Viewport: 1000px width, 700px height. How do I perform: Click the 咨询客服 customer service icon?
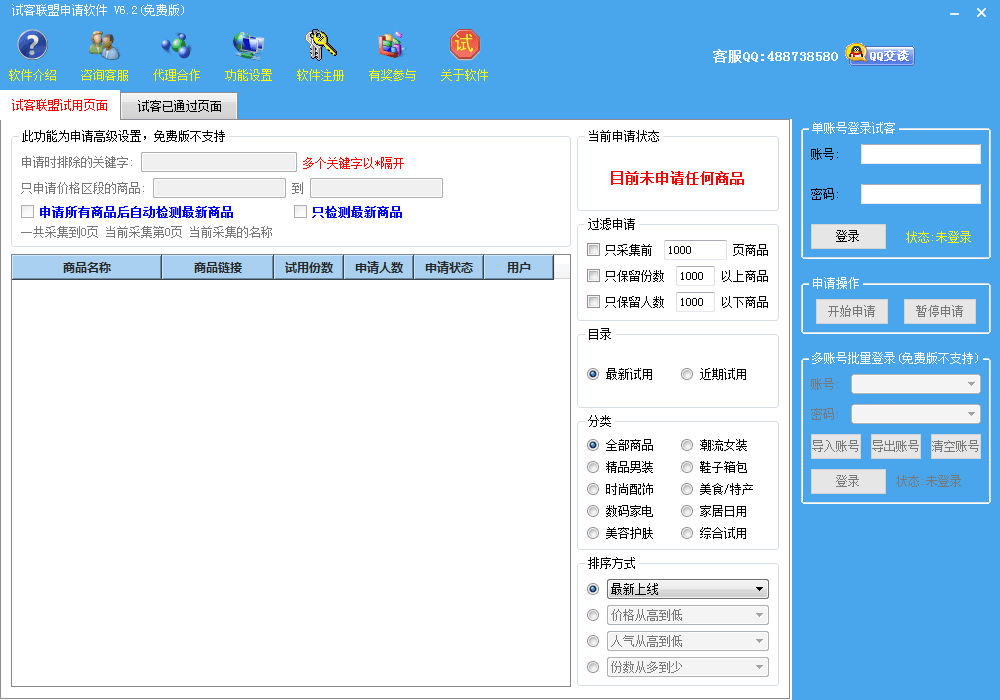click(x=104, y=46)
